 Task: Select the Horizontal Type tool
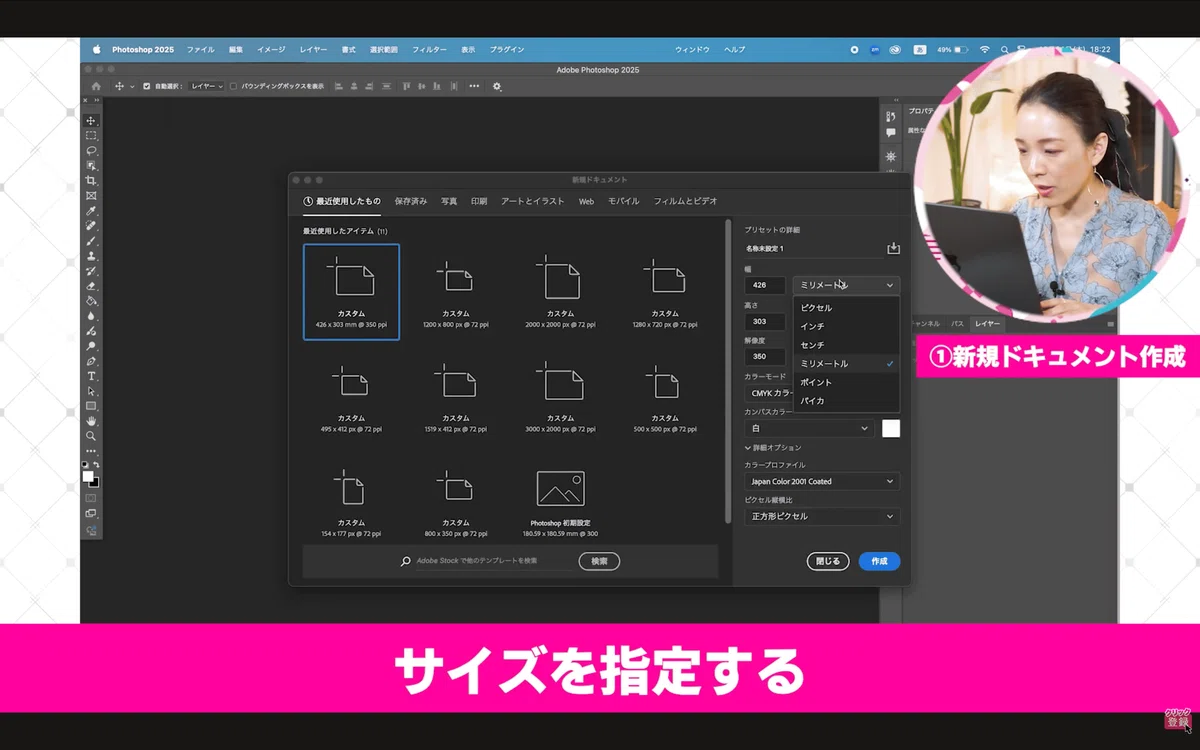coord(91,376)
